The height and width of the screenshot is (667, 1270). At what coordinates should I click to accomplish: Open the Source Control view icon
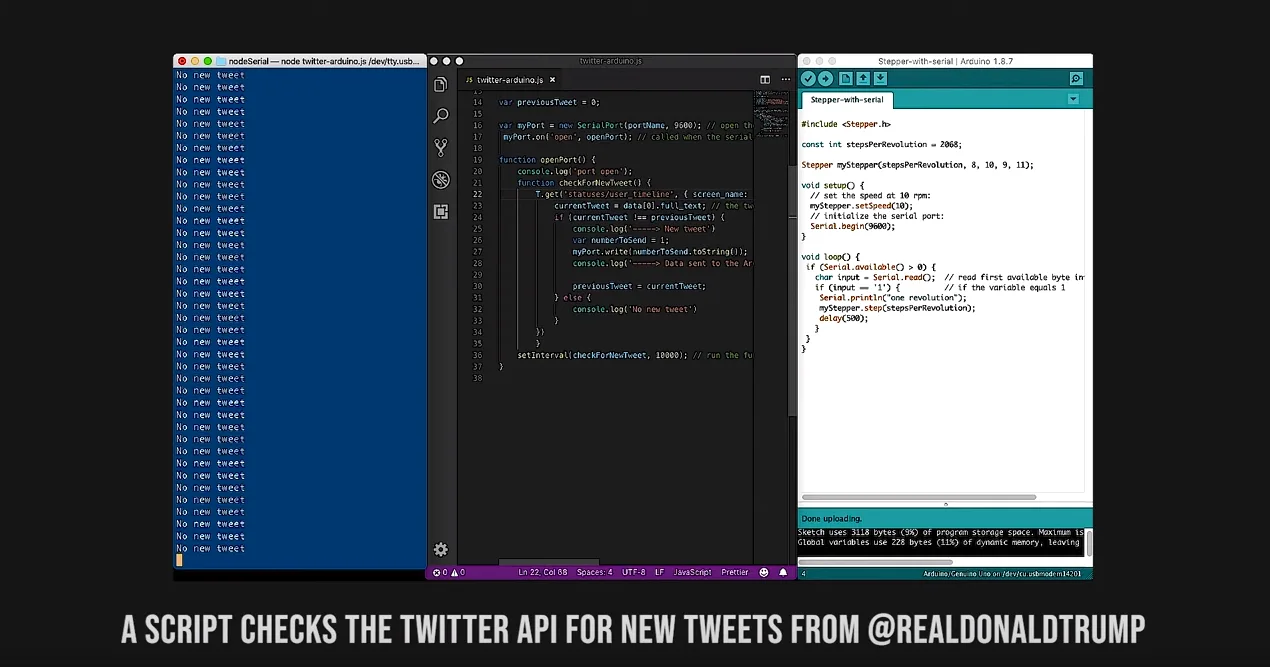pyautogui.click(x=440, y=148)
